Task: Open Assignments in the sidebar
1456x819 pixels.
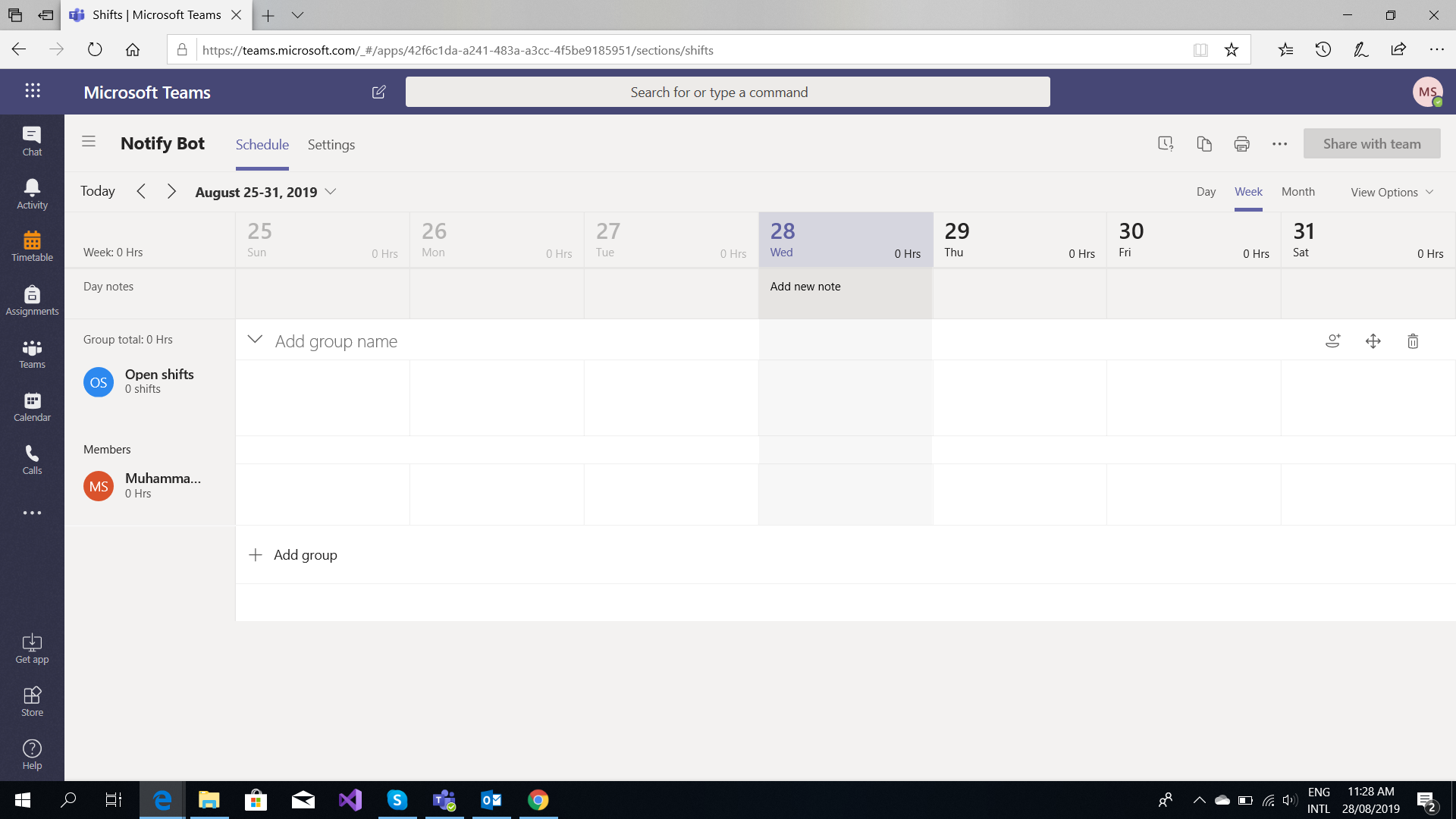Action: click(32, 300)
